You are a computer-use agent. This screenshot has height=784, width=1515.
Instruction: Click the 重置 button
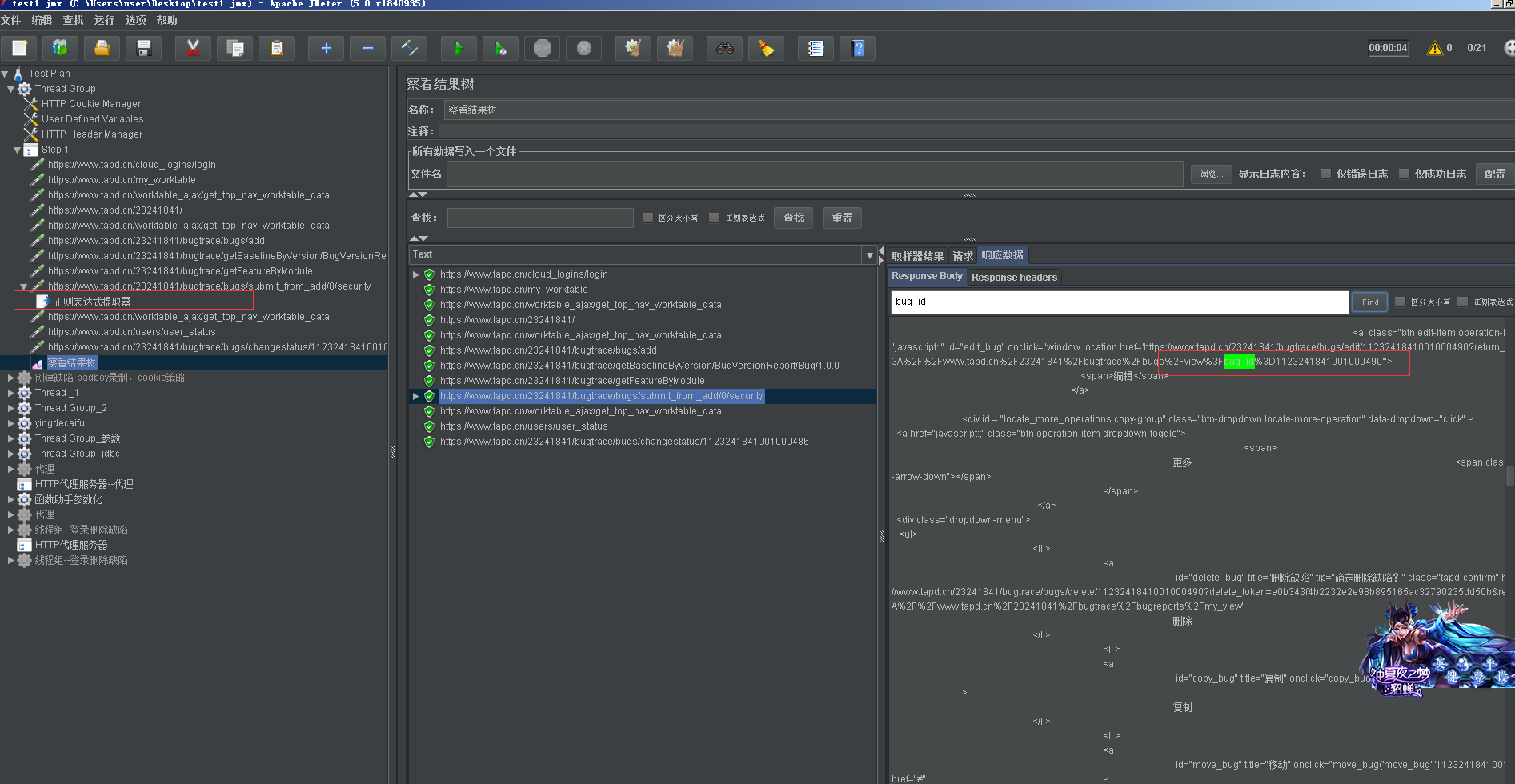click(x=842, y=218)
